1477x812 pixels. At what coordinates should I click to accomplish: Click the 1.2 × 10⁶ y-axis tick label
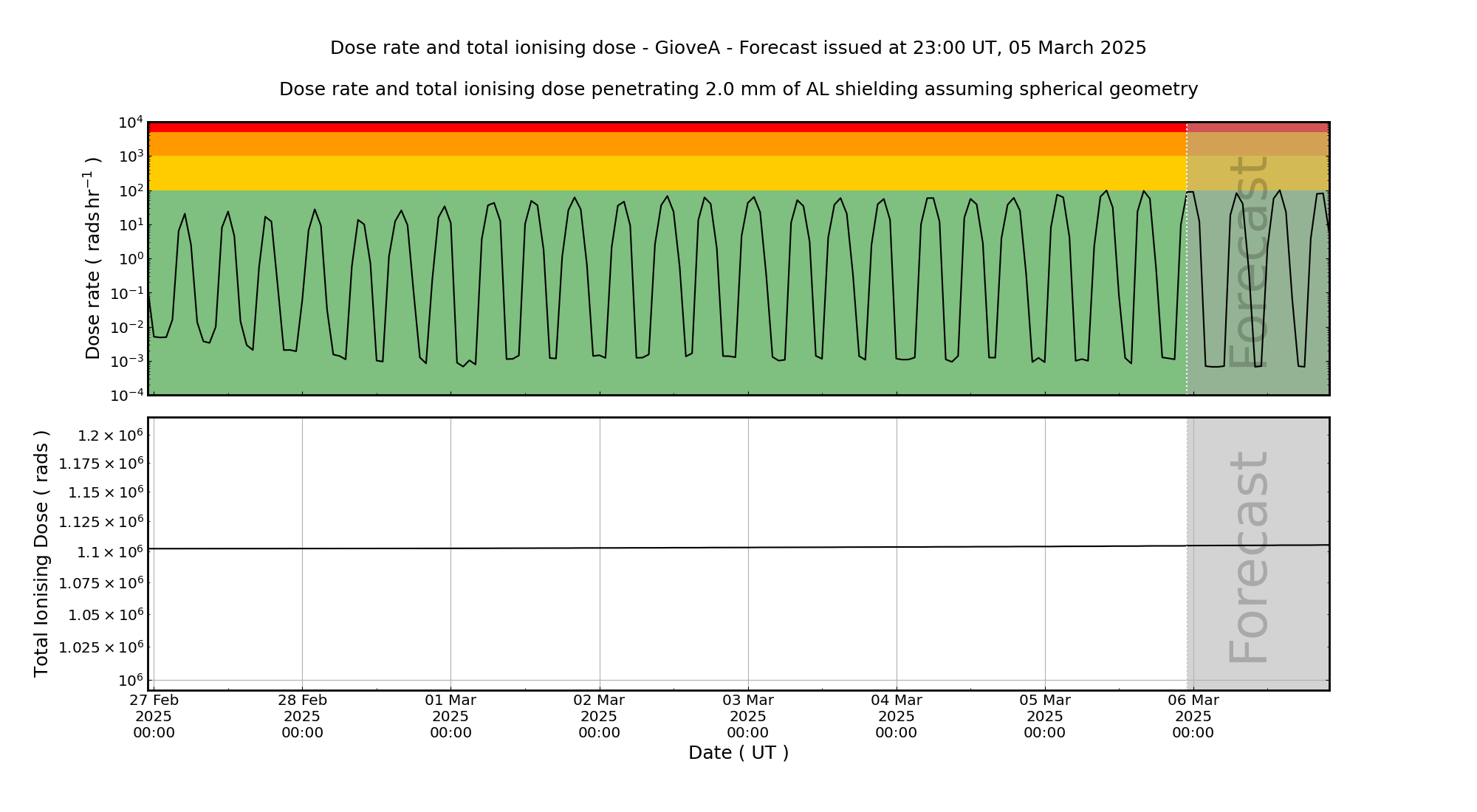pyautogui.click(x=111, y=436)
